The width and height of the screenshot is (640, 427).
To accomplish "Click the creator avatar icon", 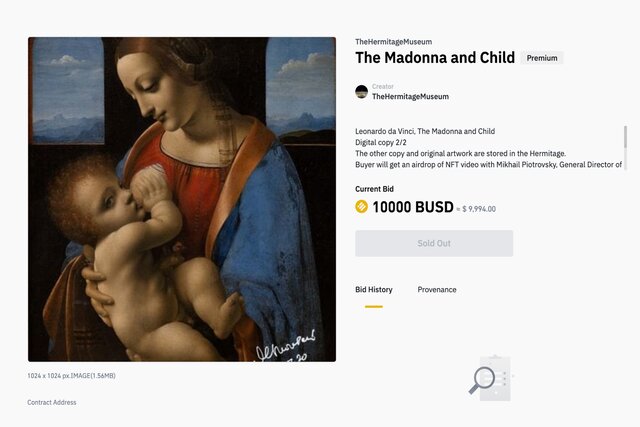I will [x=362, y=92].
